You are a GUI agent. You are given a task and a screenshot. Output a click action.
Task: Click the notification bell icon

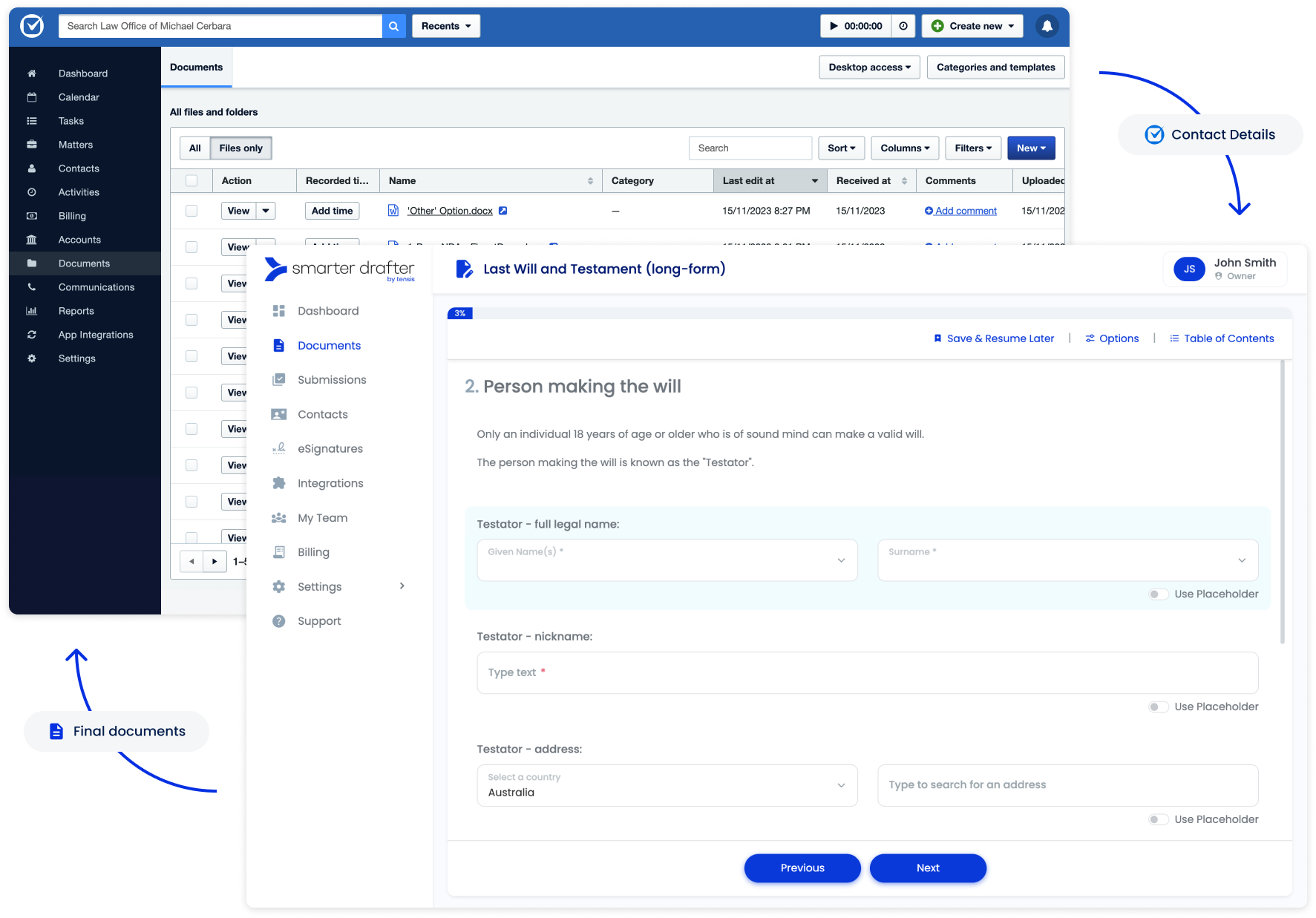point(1047,26)
